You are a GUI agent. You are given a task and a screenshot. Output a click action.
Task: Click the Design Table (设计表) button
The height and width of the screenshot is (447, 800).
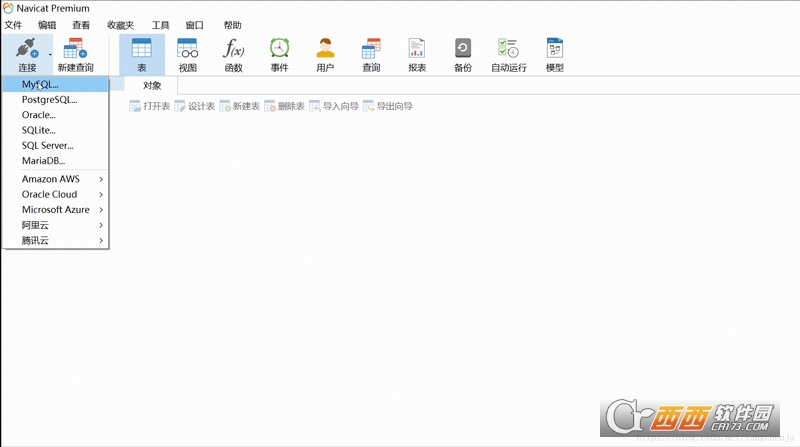coord(194,106)
